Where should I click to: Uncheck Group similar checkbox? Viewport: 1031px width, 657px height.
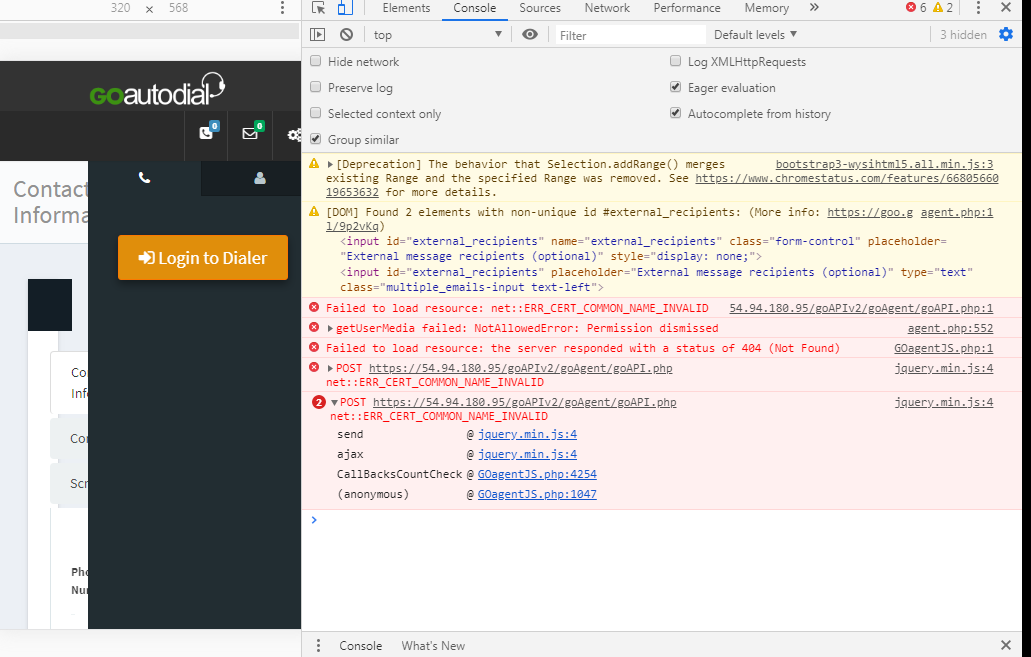pos(316,139)
